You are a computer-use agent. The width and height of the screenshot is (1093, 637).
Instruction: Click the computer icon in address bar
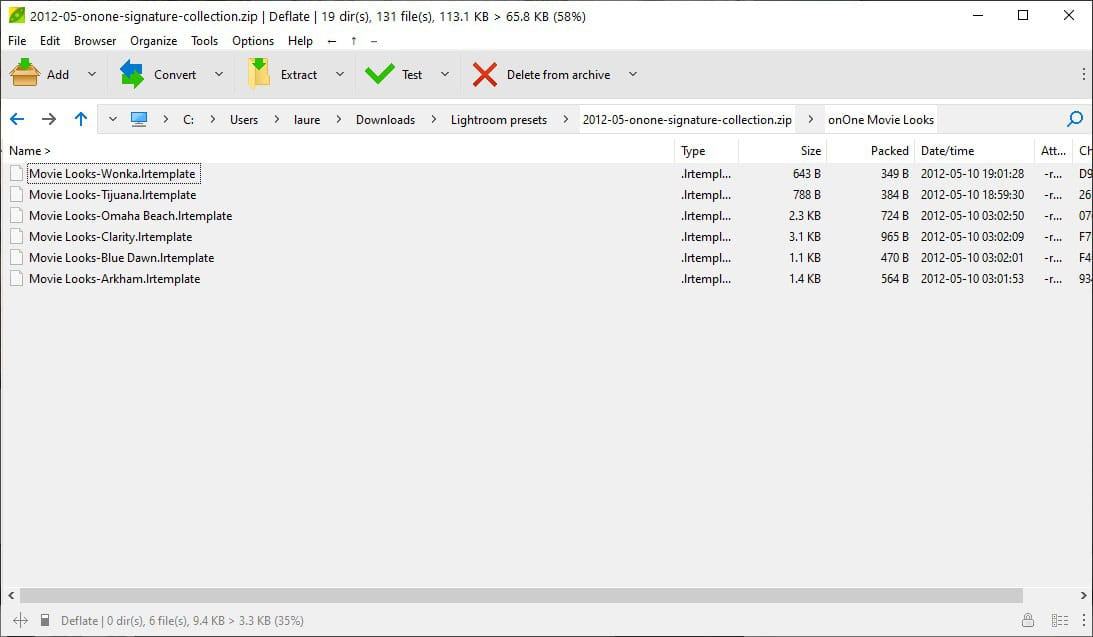(x=139, y=119)
